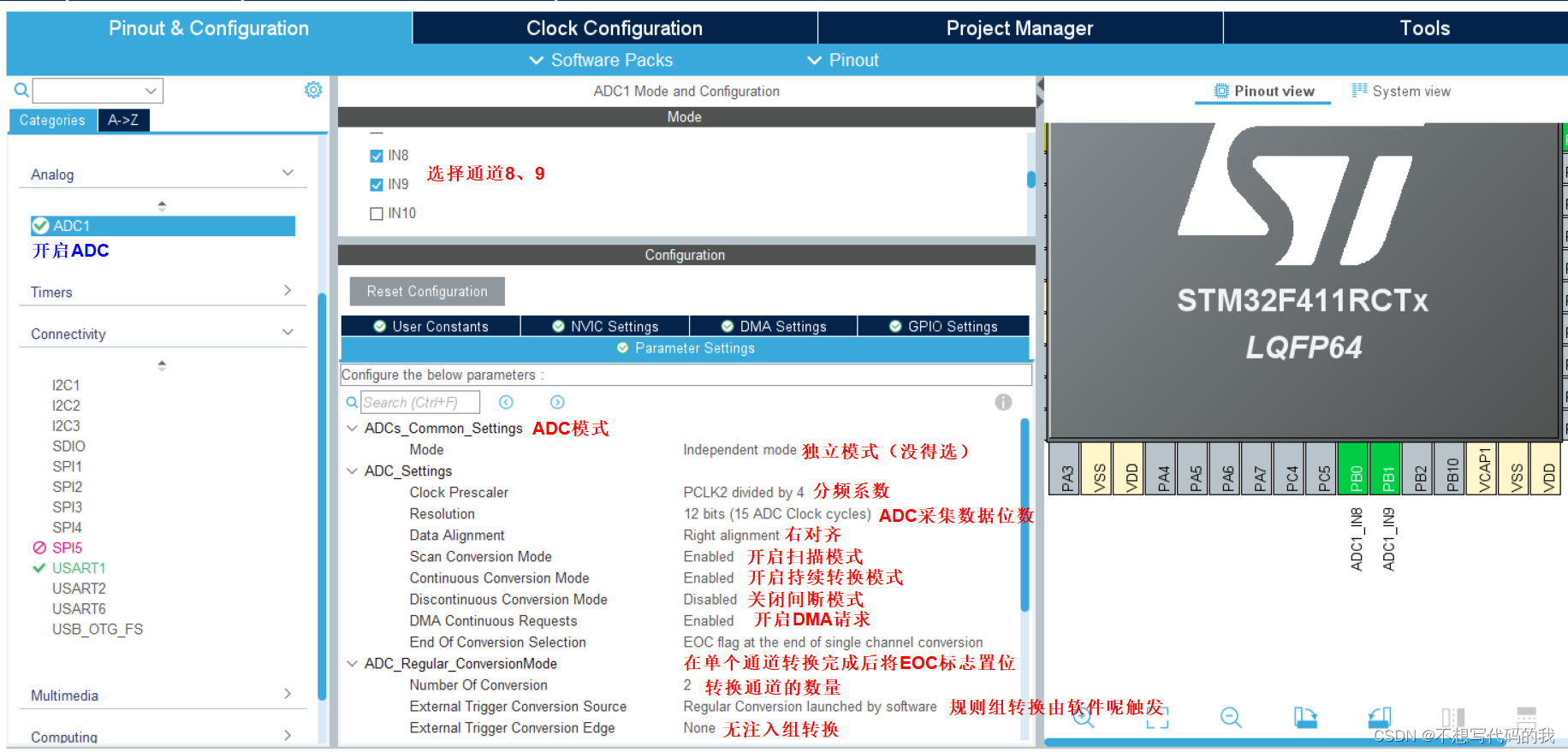
Task: Flip pinout view horizontally
Action: 1452,717
